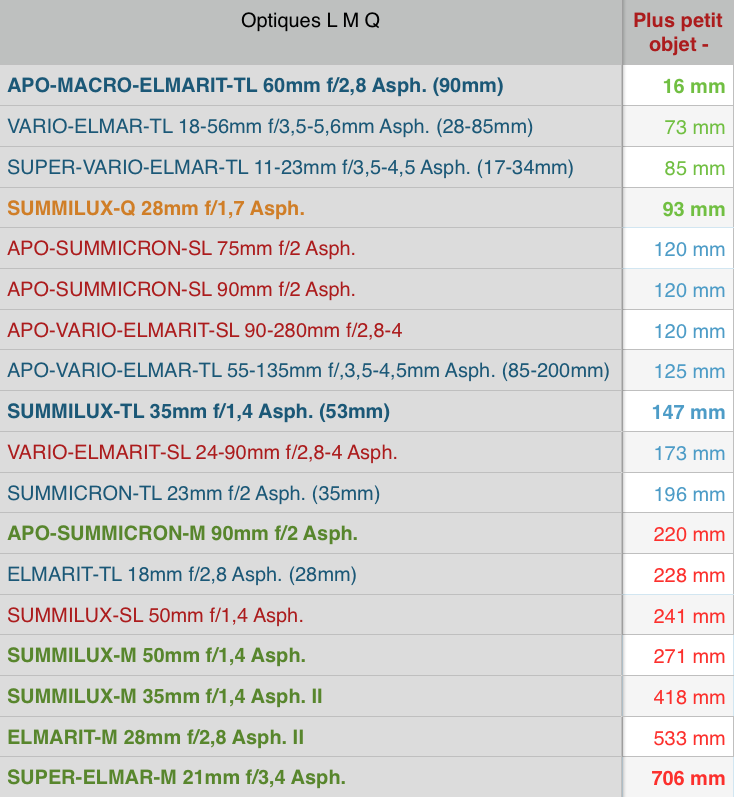Choose ELMARIT-TL 18mm f/2,8 lens
Screen dimensions: 734x797
pos(181,574)
